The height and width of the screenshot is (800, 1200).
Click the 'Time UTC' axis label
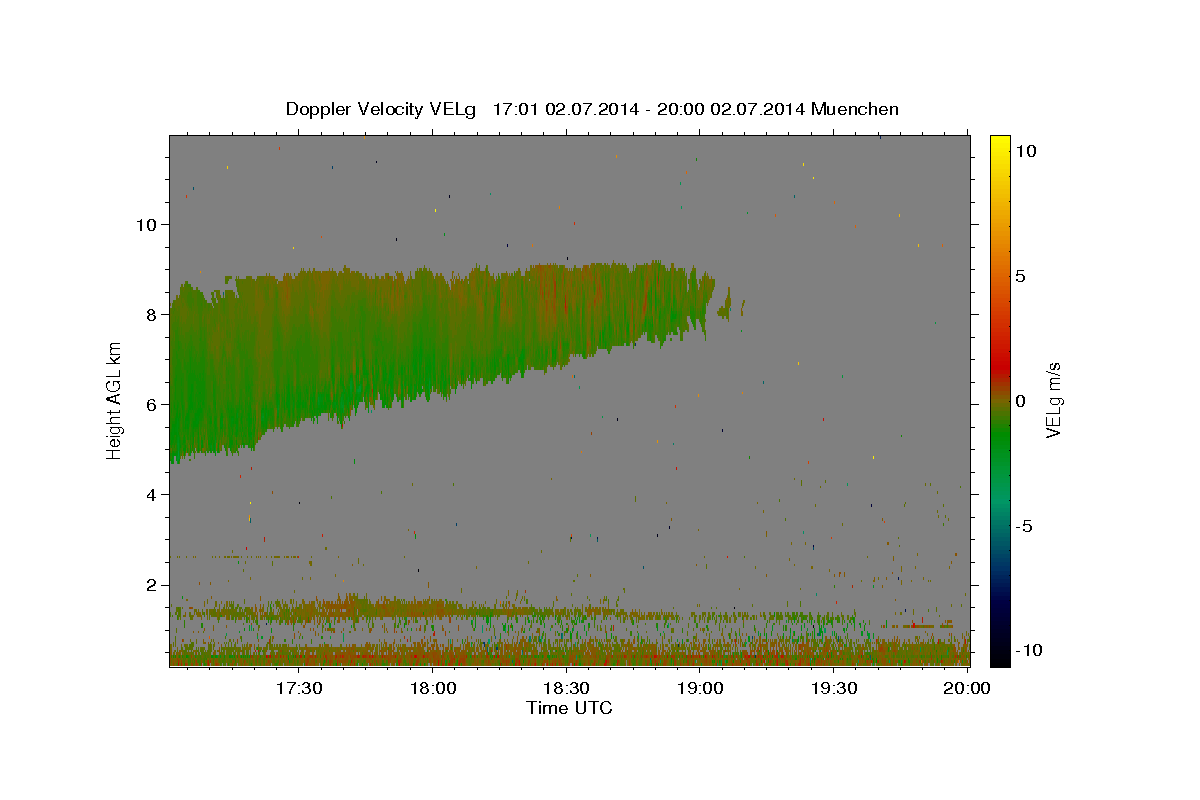click(569, 708)
